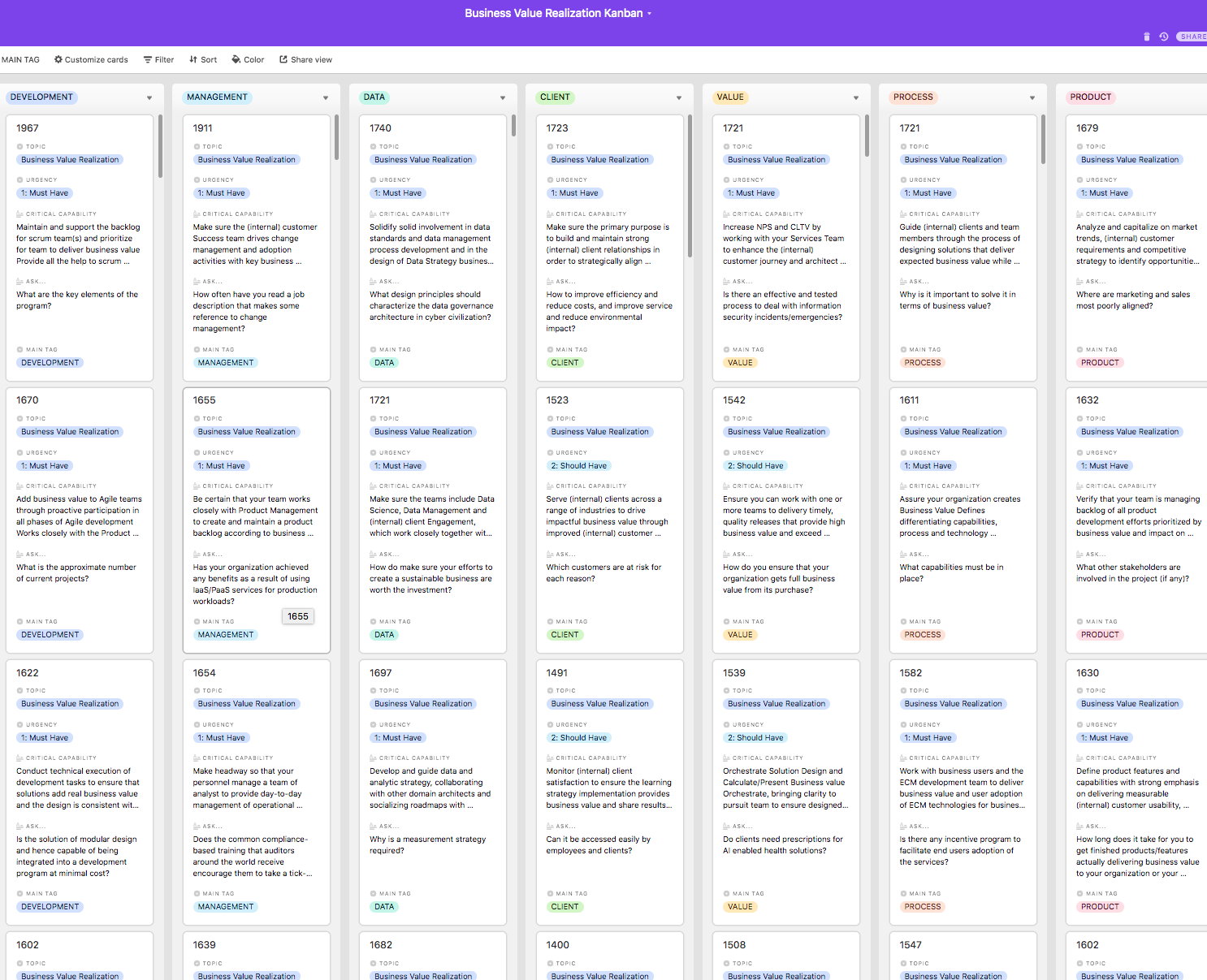This screenshot has height=980, width=1207.
Task: Open revision history clock icon
Action: [1163, 37]
